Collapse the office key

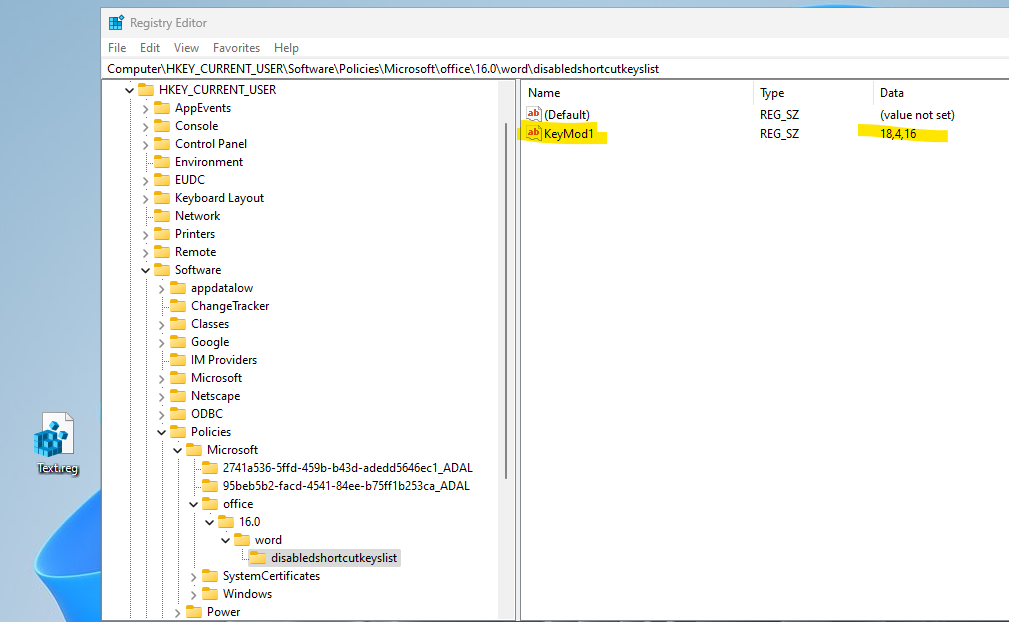coord(193,504)
